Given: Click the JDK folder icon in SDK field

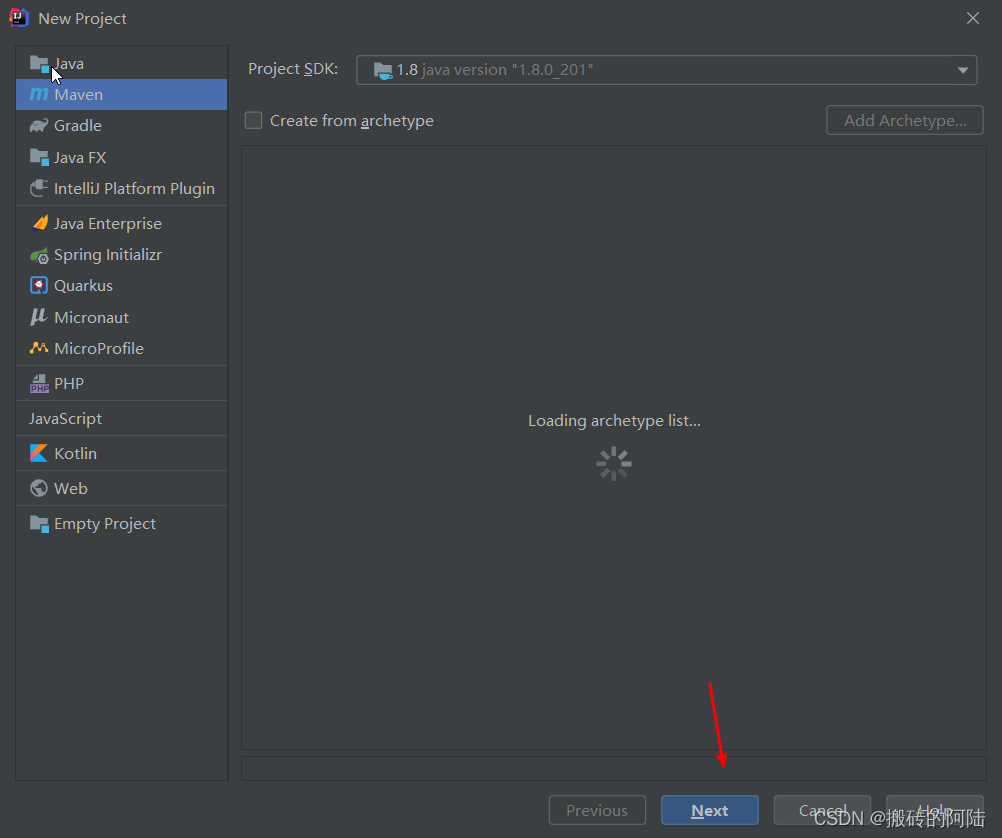Looking at the screenshot, I should tap(383, 70).
